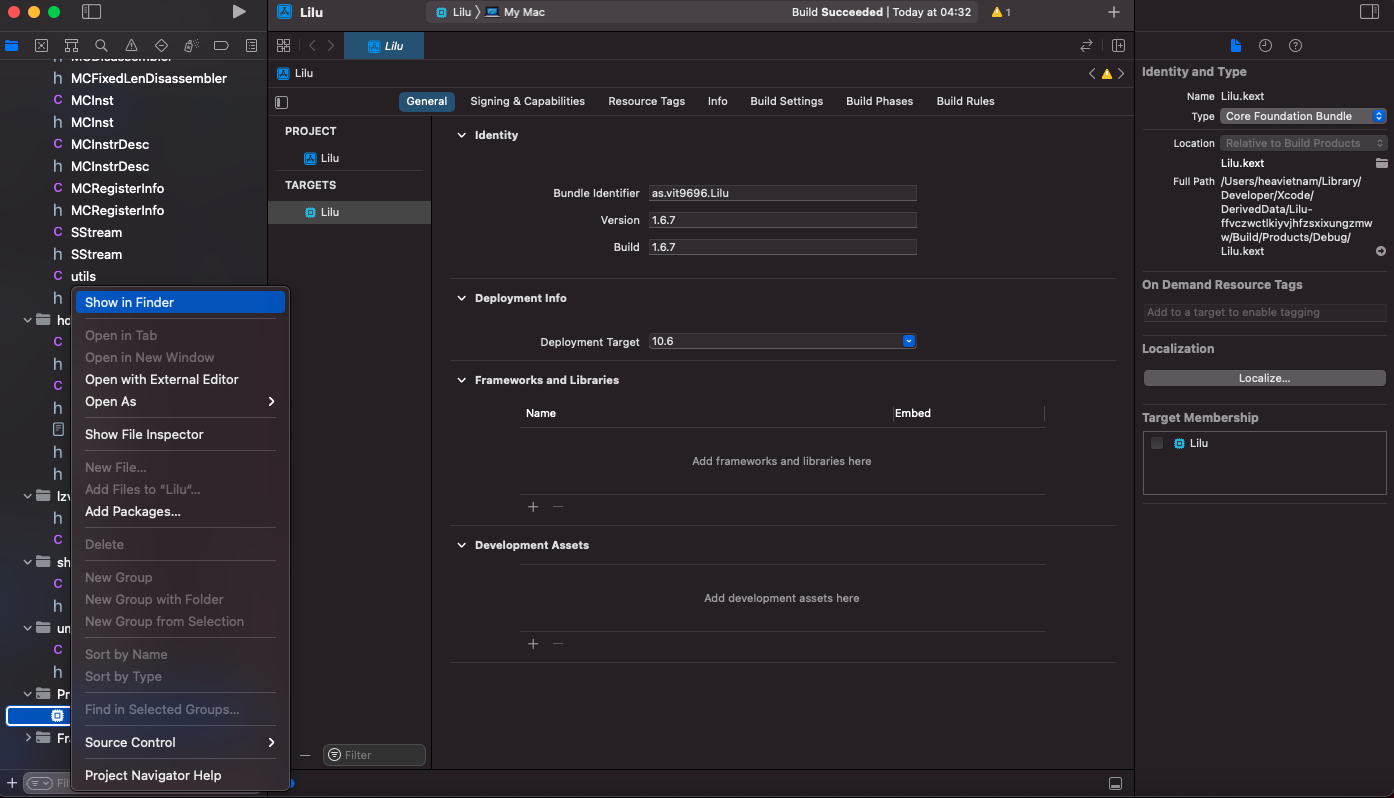This screenshot has height=798, width=1394.
Task: Toggle the inspector panel on the right
Action: point(1369,12)
